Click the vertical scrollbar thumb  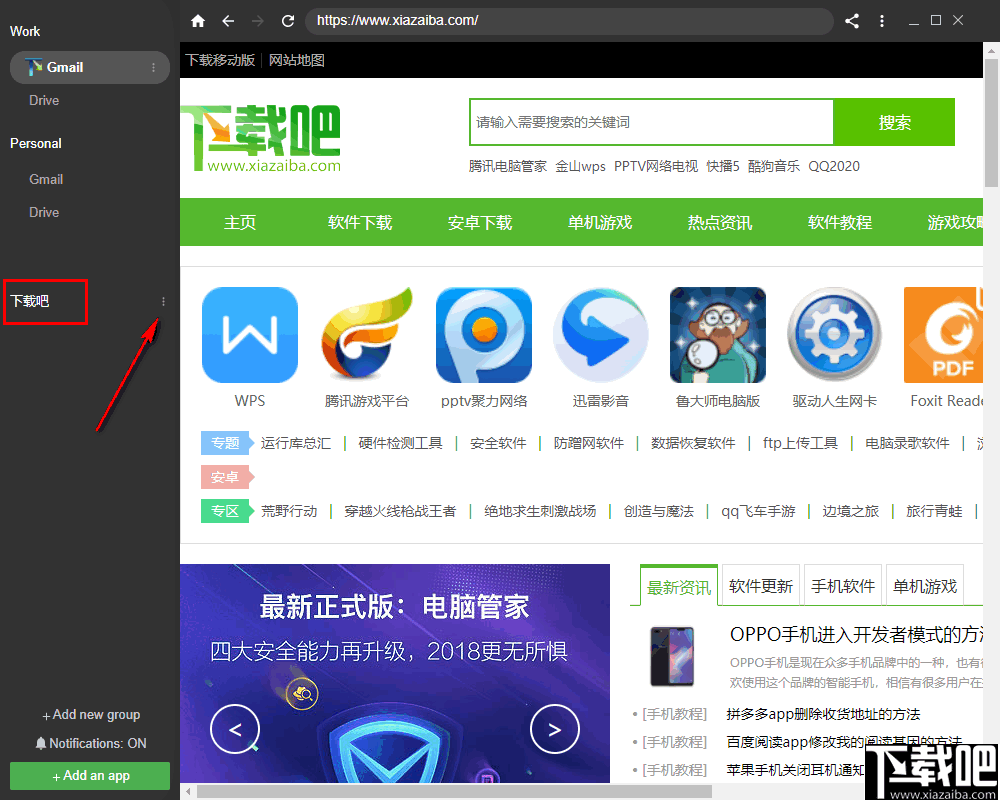tap(991, 123)
